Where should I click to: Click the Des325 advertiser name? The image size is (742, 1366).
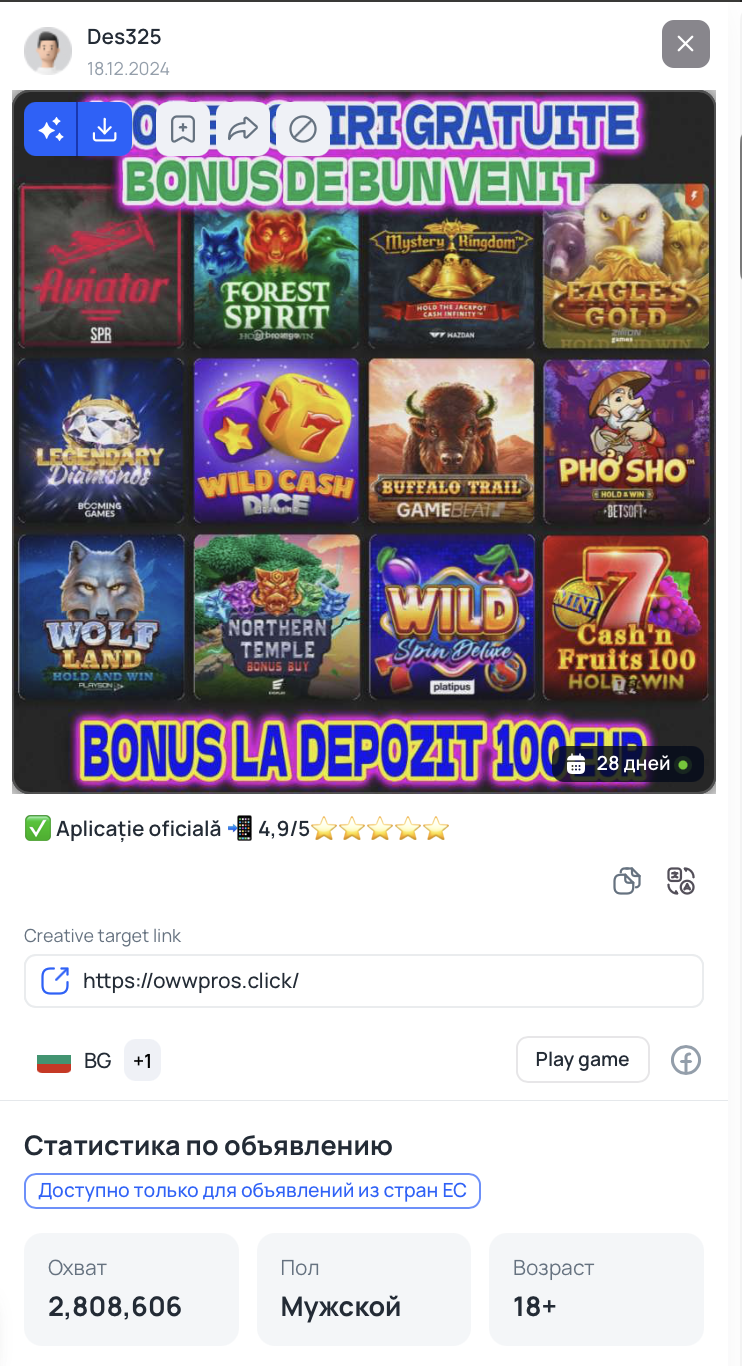[x=124, y=37]
